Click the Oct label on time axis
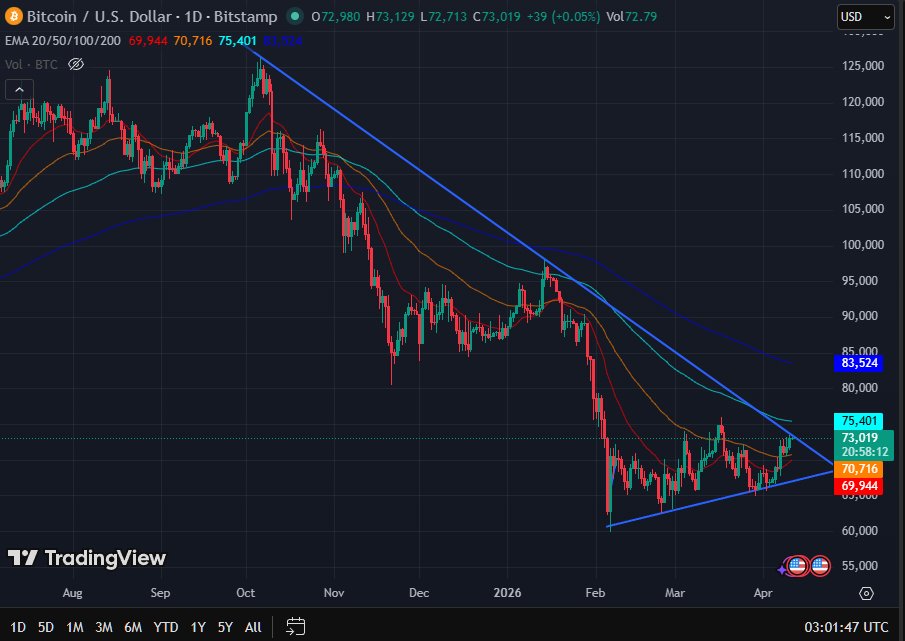This screenshot has height=641, width=905. [x=245, y=593]
